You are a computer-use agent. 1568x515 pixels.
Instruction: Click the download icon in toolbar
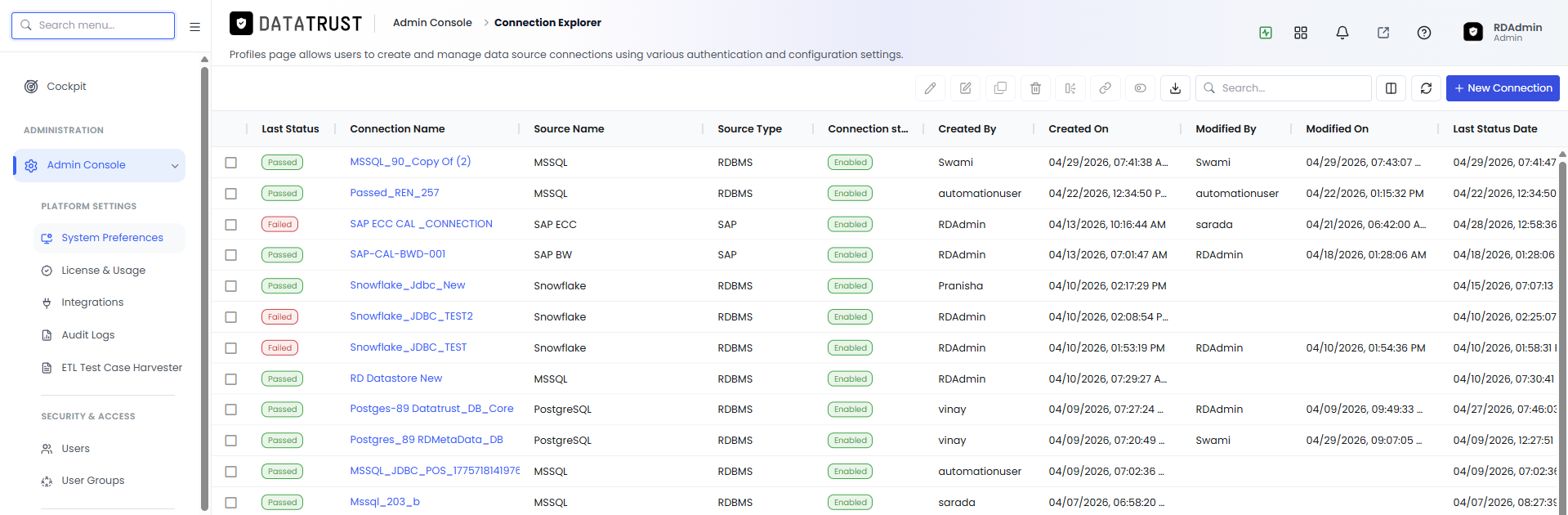(x=1175, y=88)
